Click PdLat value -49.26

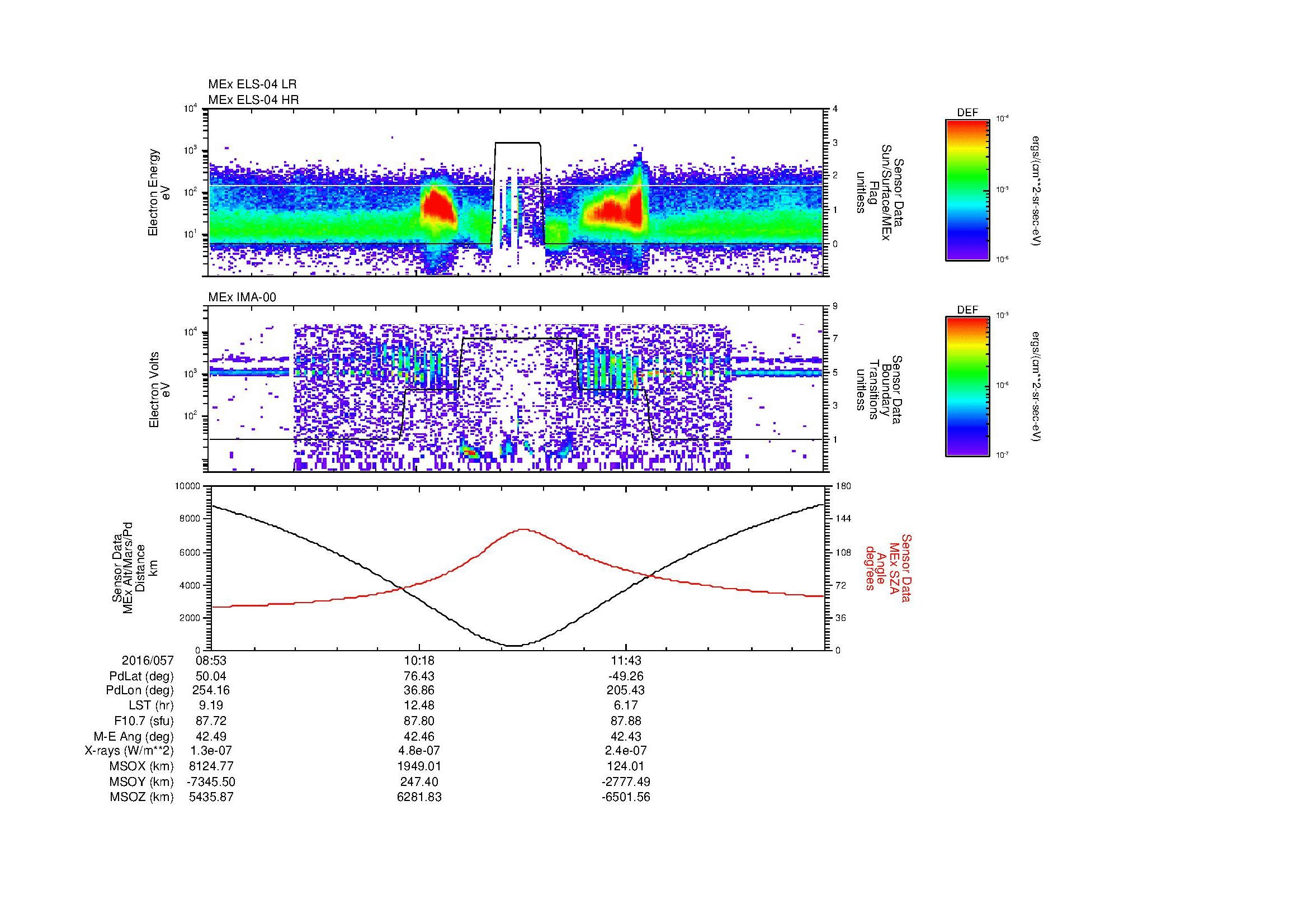tap(626, 676)
